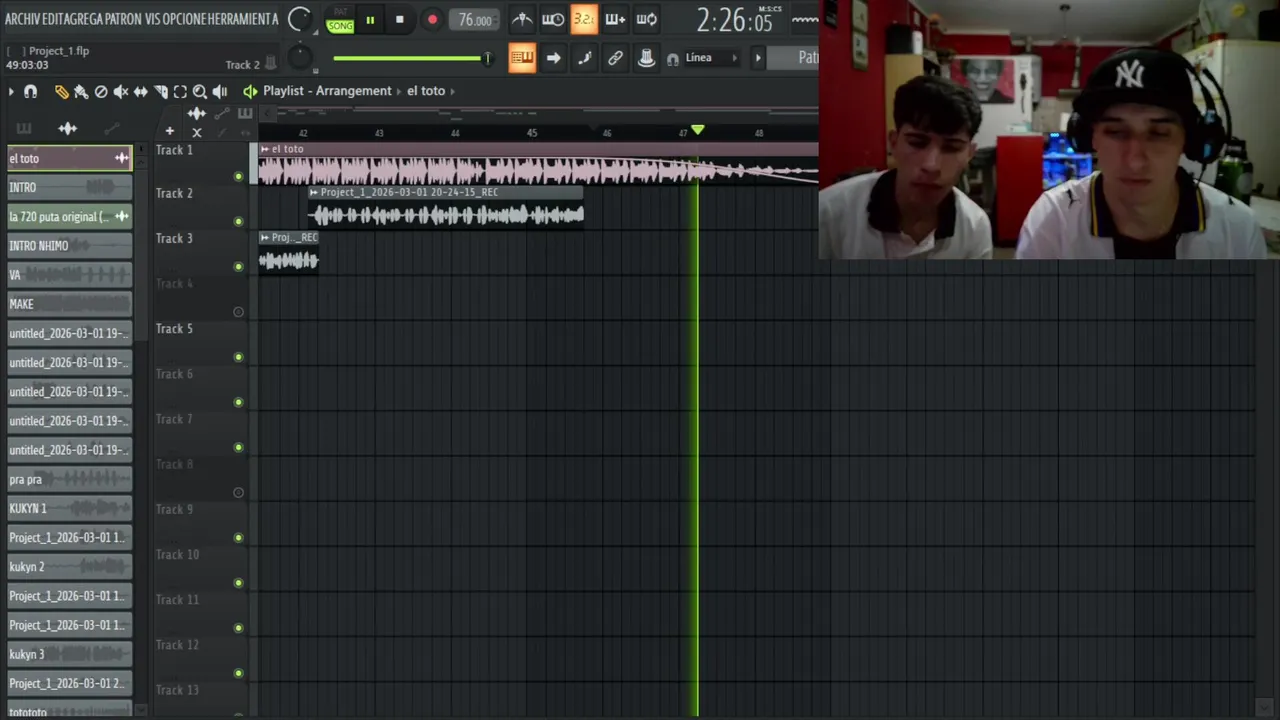Open Project_1_2026-03-01 20-24-15_REC clip menu arrow
The height and width of the screenshot is (720, 1280).
coord(314,192)
